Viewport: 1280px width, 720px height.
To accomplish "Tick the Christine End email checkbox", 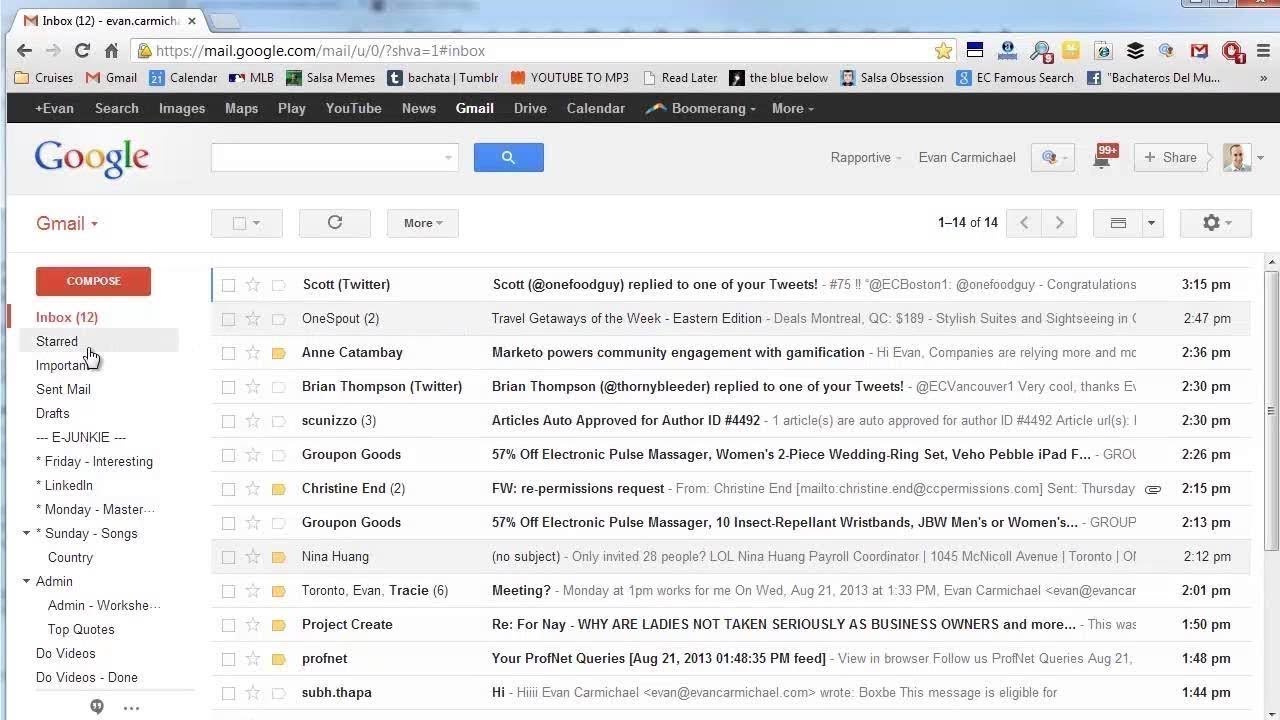I will pos(229,489).
